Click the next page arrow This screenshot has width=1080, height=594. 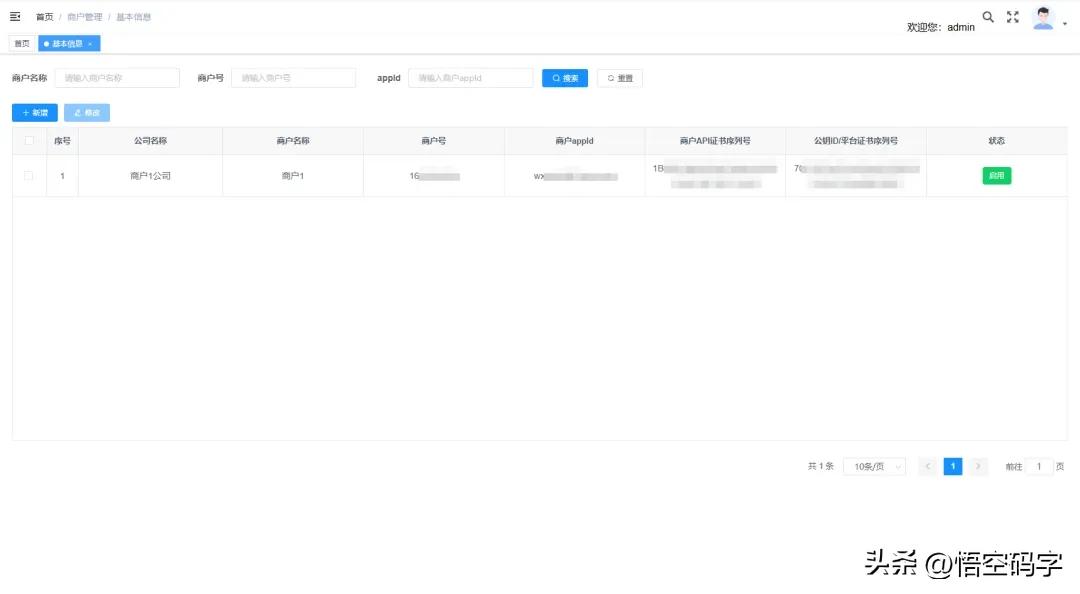point(977,467)
